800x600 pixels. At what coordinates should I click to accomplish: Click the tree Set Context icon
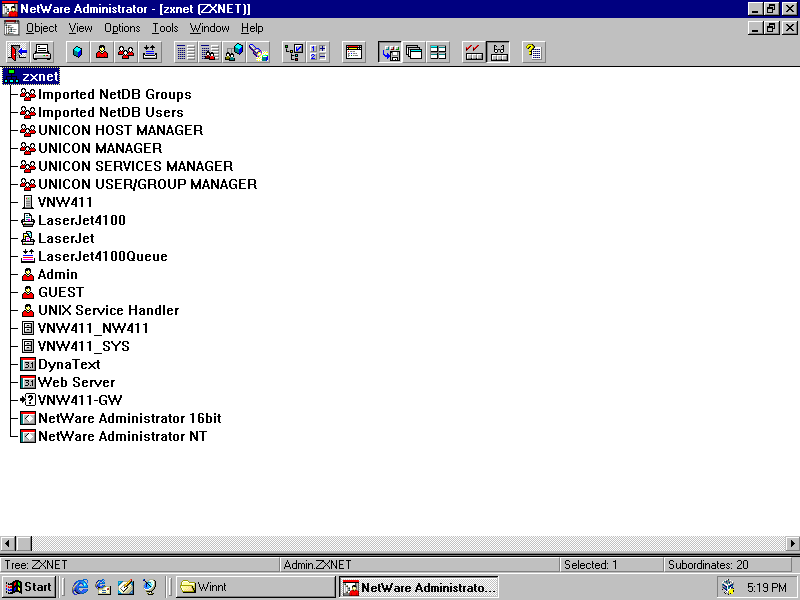click(294, 52)
